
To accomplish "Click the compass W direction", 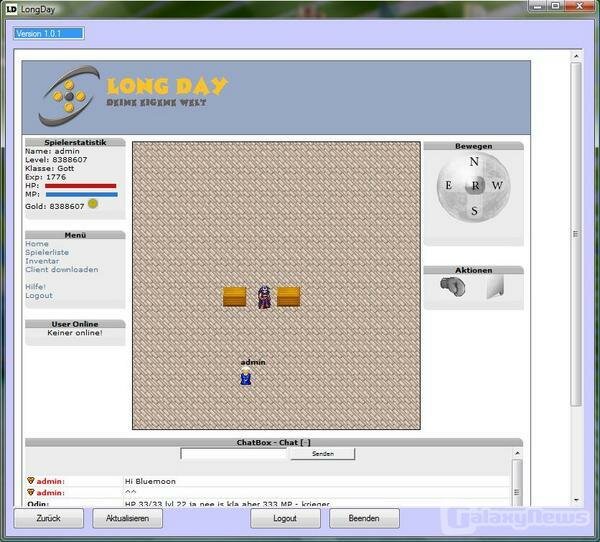I will (497, 186).
